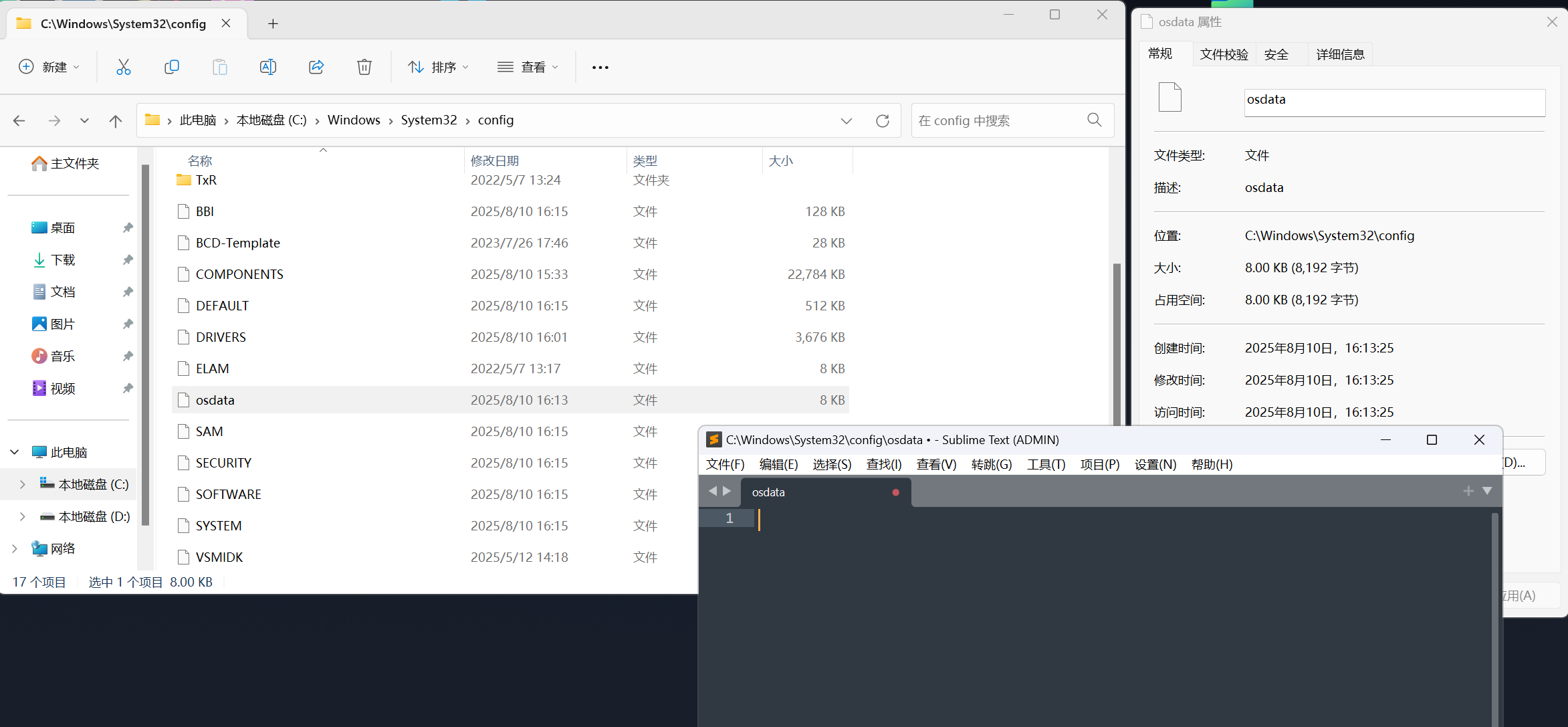
Task: Click the New (新建) button
Action: coord(49,68)
